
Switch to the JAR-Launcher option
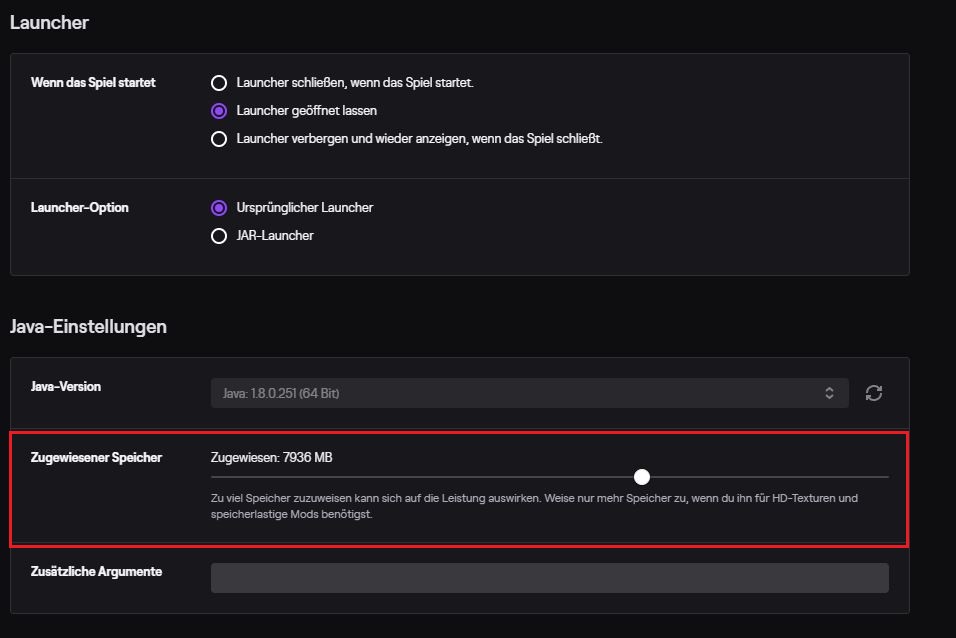[219, 236]
